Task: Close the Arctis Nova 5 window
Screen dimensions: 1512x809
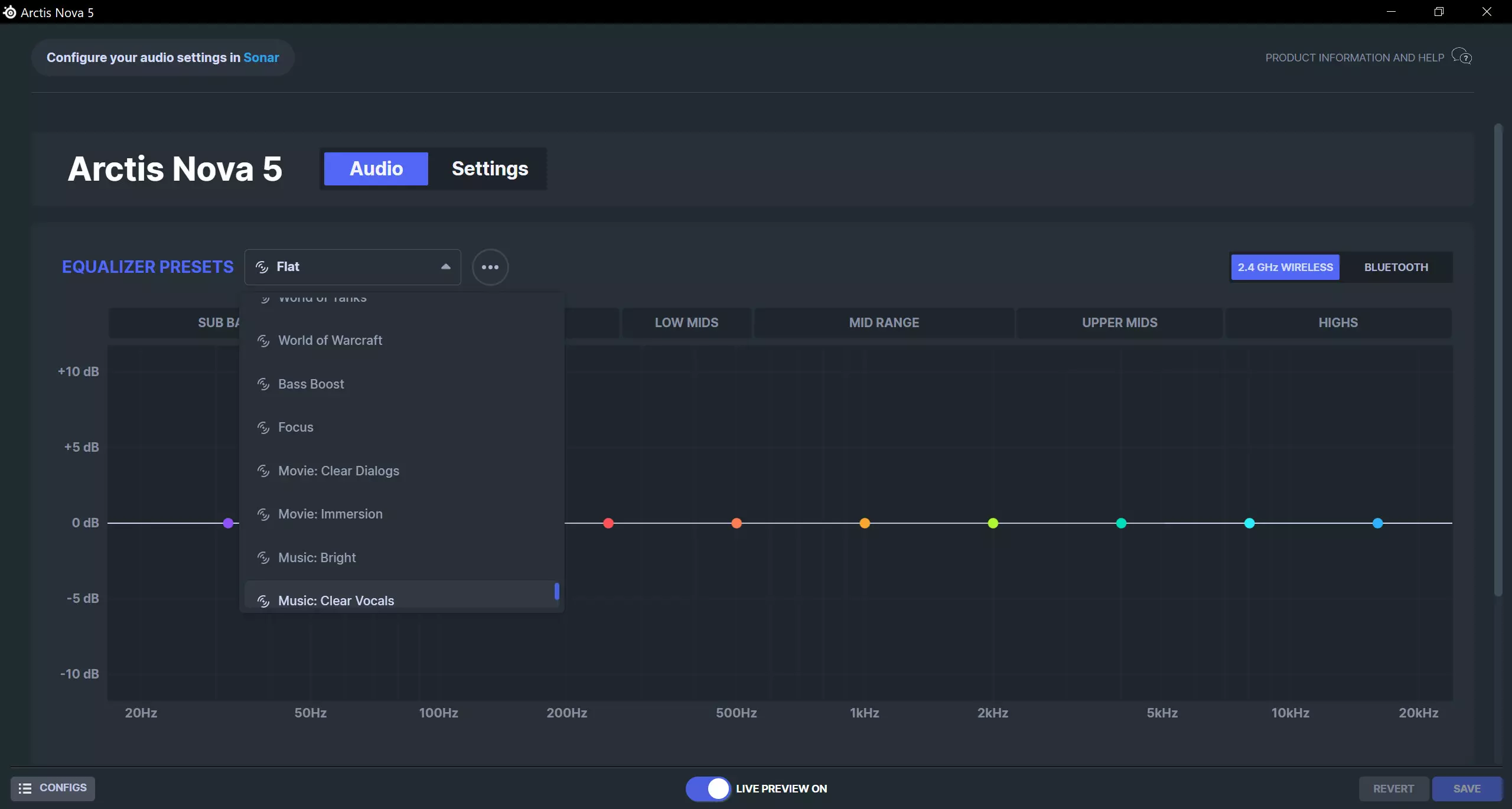Action: point(1487,12)
